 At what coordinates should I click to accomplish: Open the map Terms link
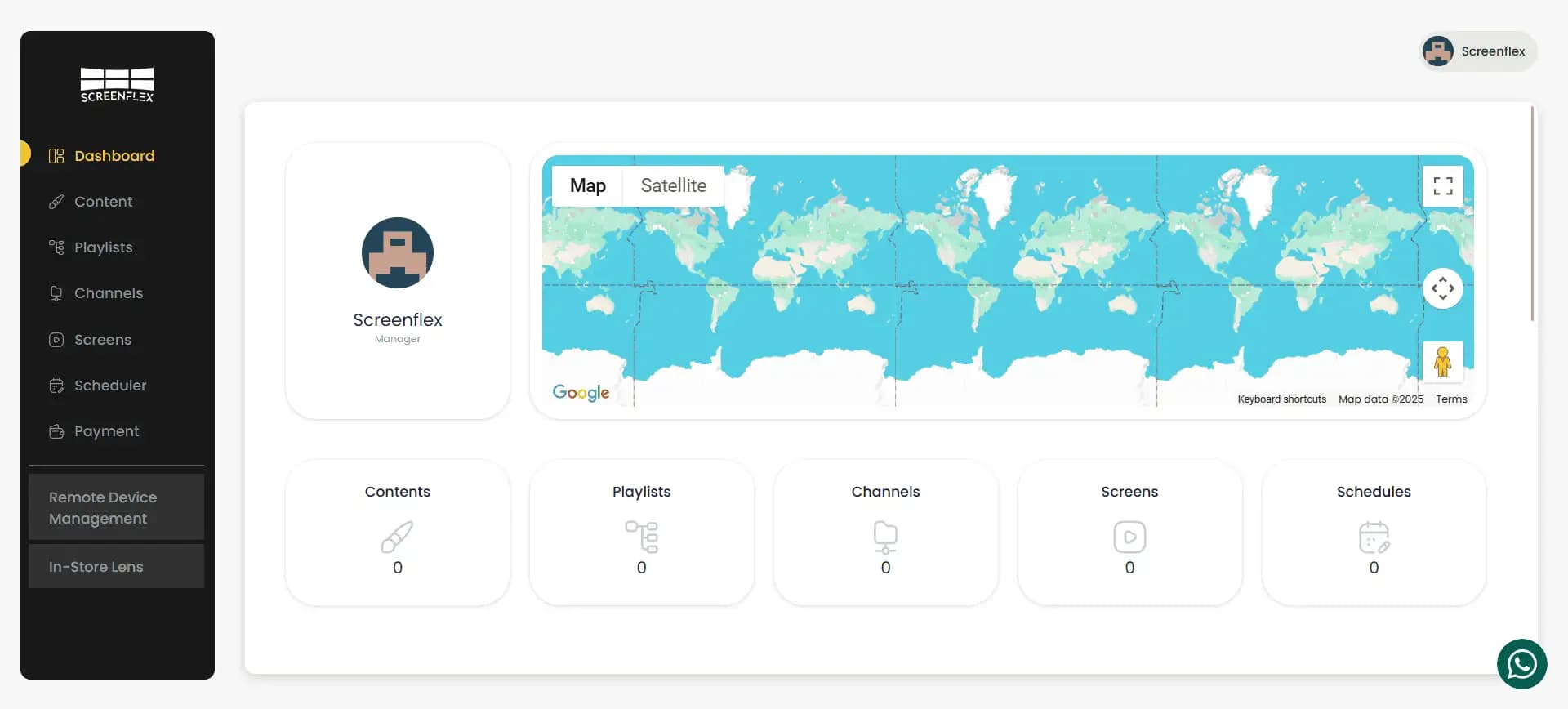[x=1451, y=399]
